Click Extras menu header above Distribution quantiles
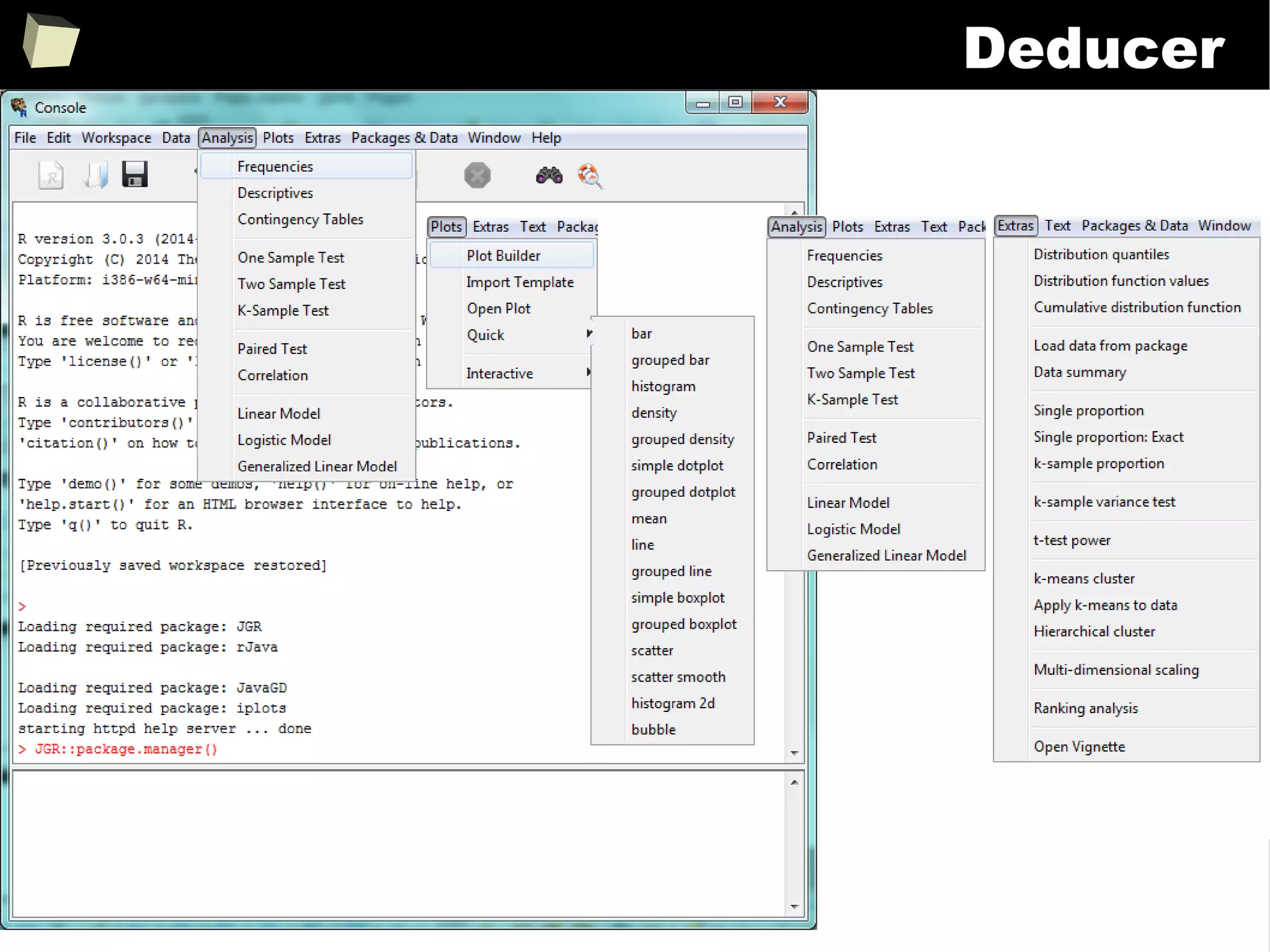The width and height of the screenshot is (1270, 952). pos(1016,226)
